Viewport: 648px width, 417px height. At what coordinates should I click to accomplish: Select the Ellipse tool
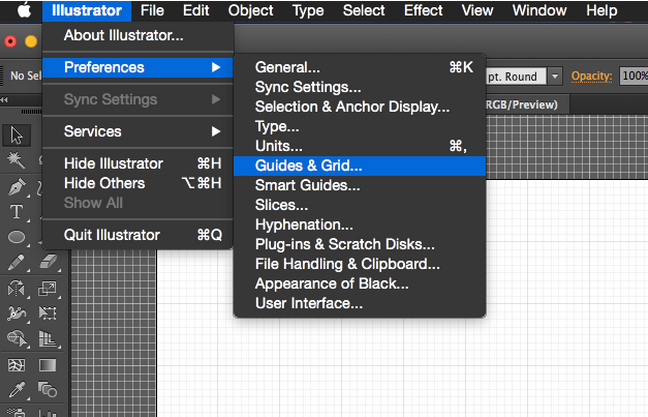pyautogui.click(x=17, y=237)
